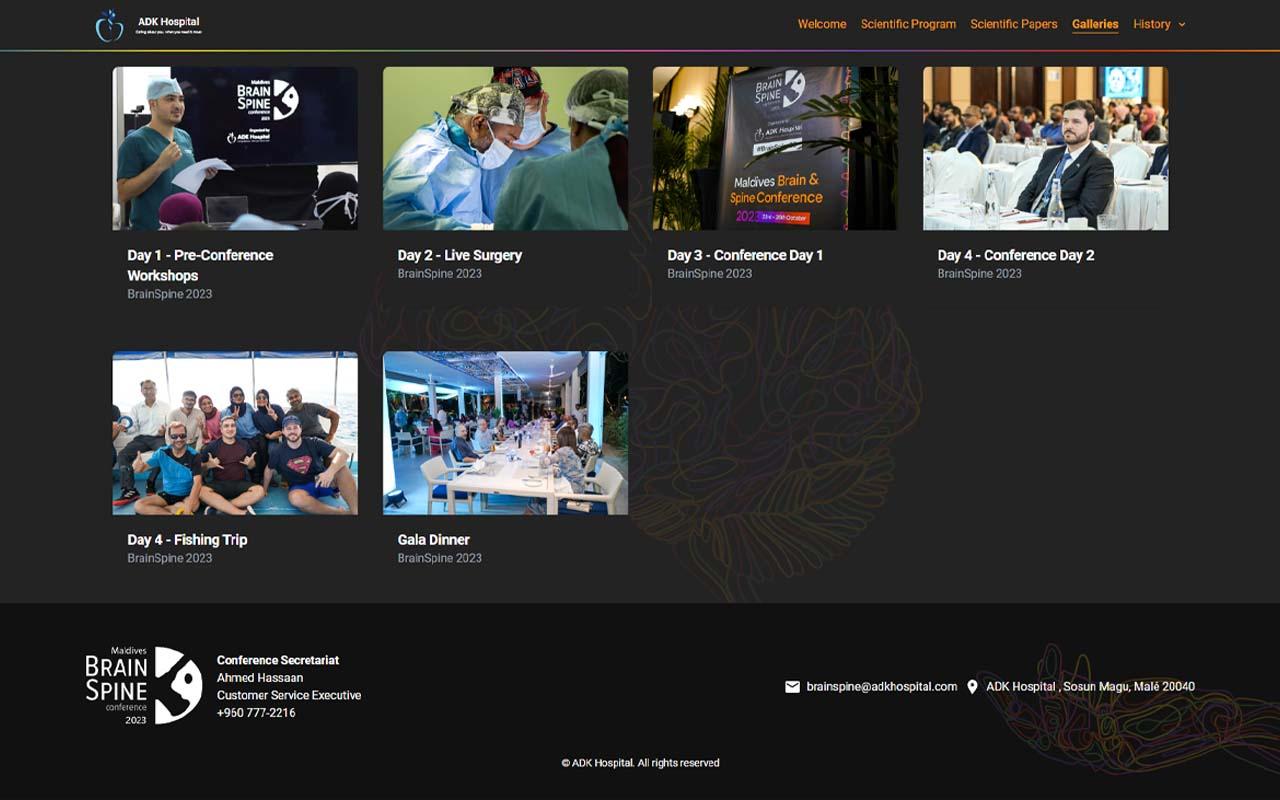The width and height of the screenshot is (1280, 800).
Task: Click BrainSpine 2023 under Live Surgery
Action: point(440,274)
